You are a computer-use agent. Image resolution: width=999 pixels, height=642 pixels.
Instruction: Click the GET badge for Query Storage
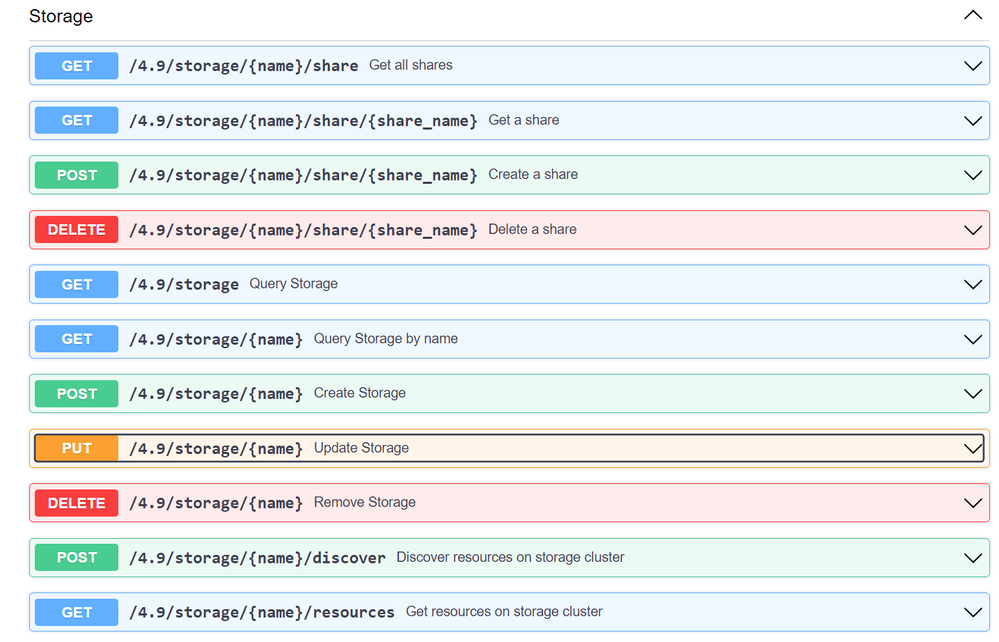[x=77, y=285]
